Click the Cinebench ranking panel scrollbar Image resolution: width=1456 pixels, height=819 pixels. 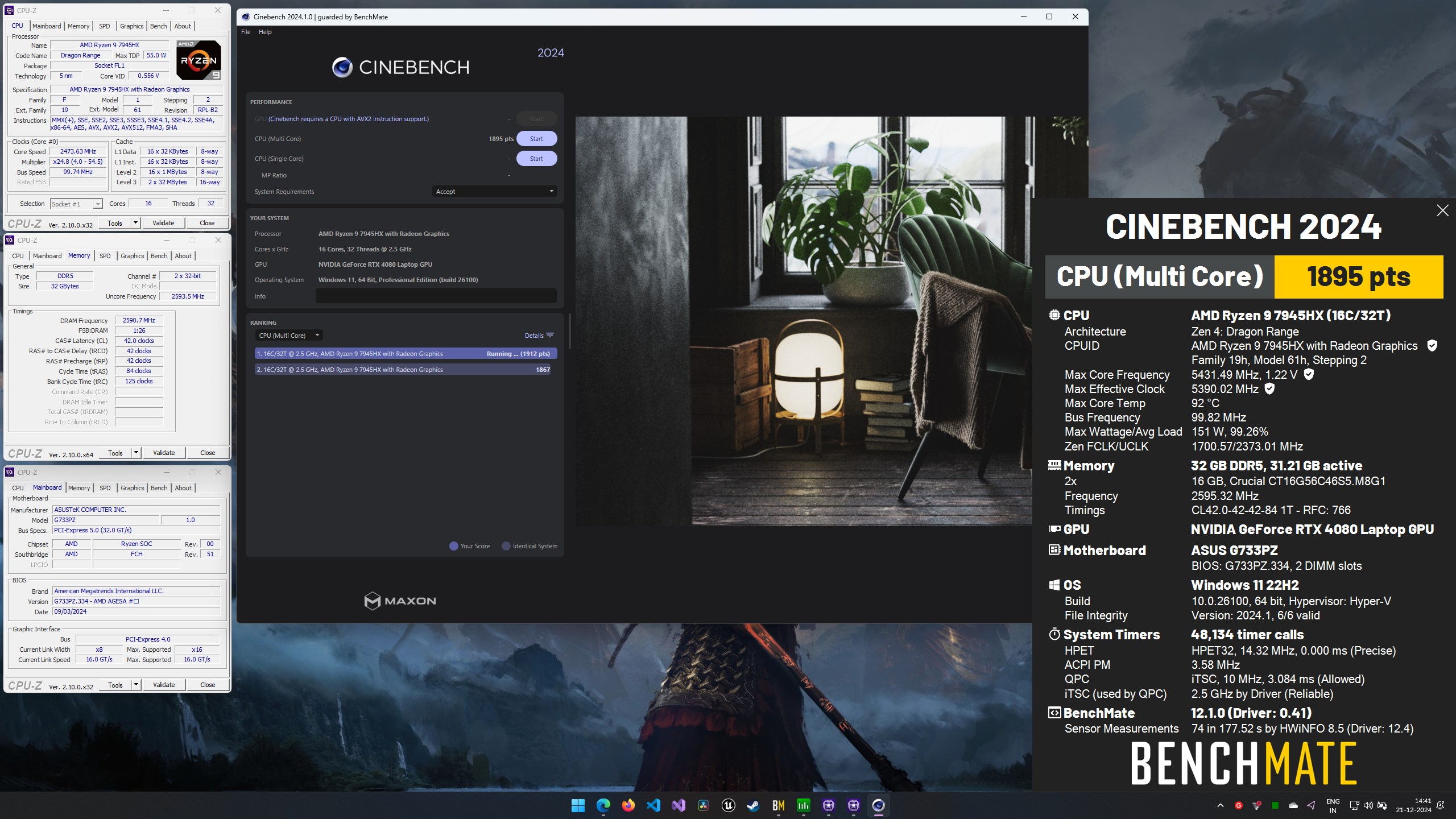(569, 331)
